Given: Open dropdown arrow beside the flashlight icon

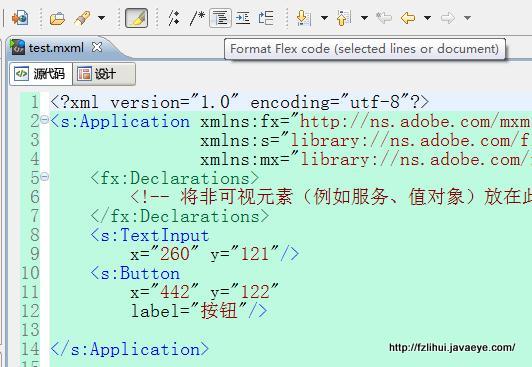Looking at the screenshot, I should pos(101,18).
